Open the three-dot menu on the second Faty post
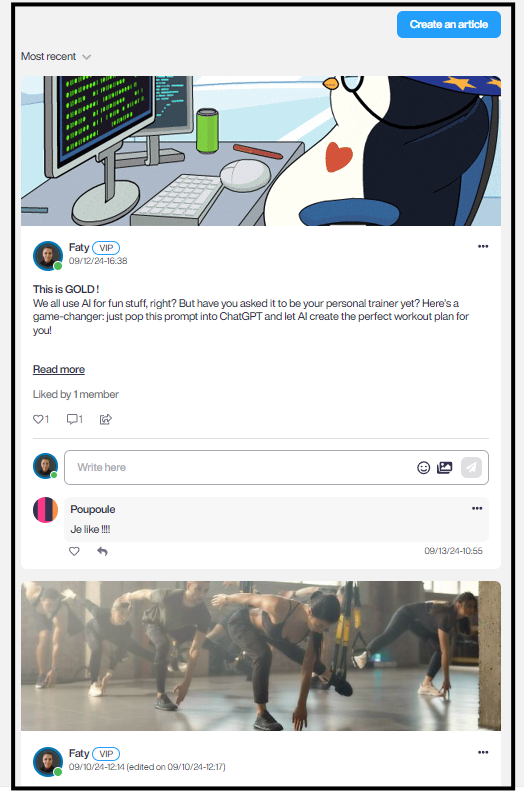This screenshot has height=791, width=524. (x=483, y=752)
